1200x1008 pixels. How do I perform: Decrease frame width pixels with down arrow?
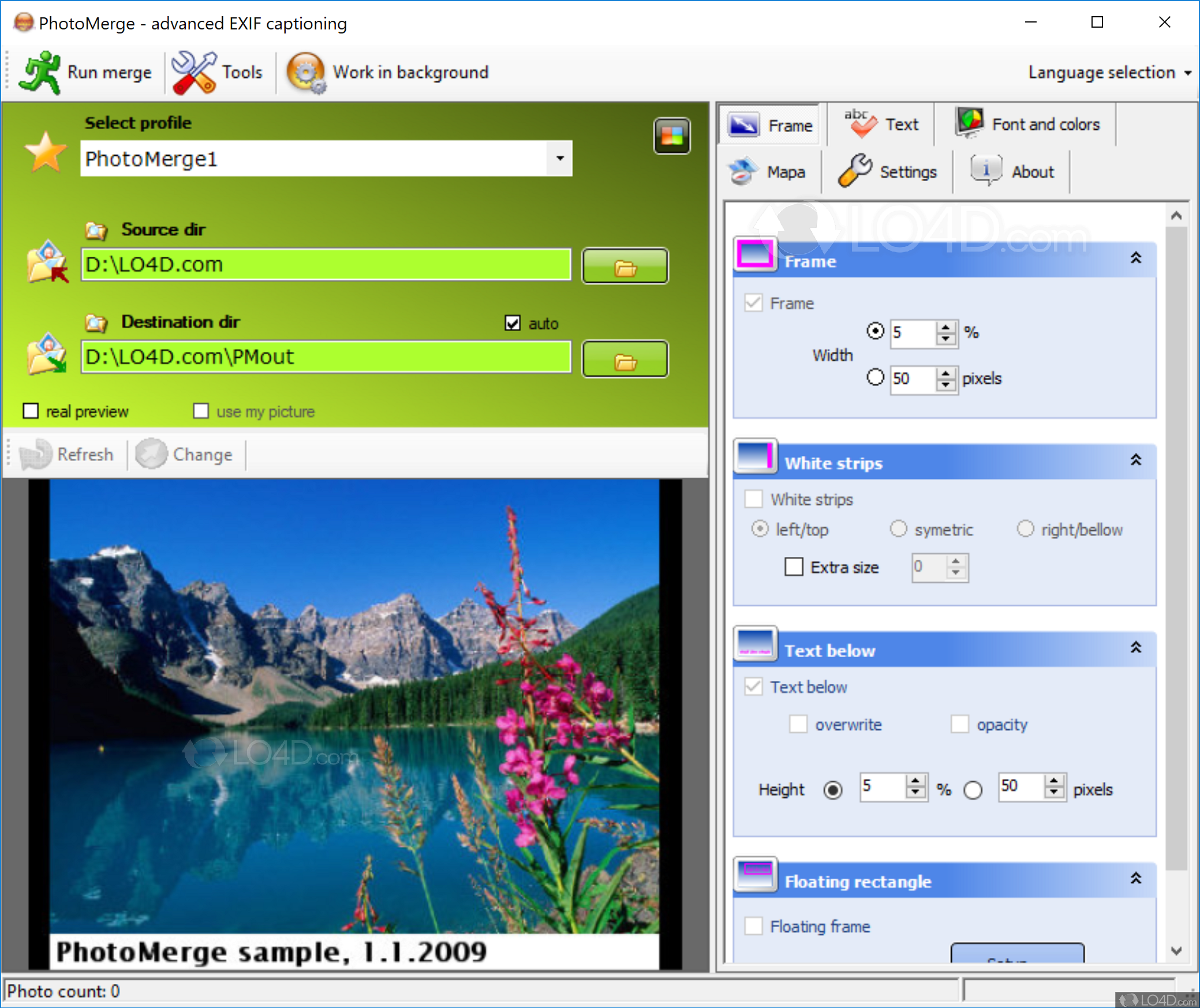pos(945,385)
